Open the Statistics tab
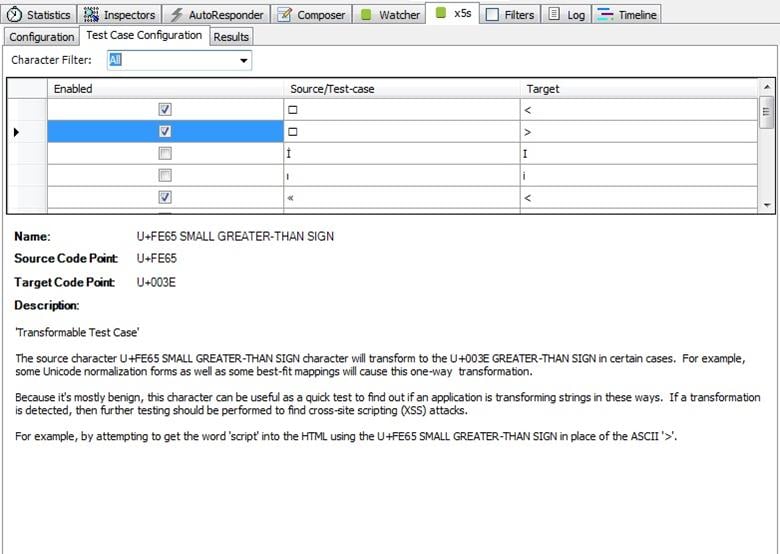Screen dimensions: 780x554 tap(40, 15)
